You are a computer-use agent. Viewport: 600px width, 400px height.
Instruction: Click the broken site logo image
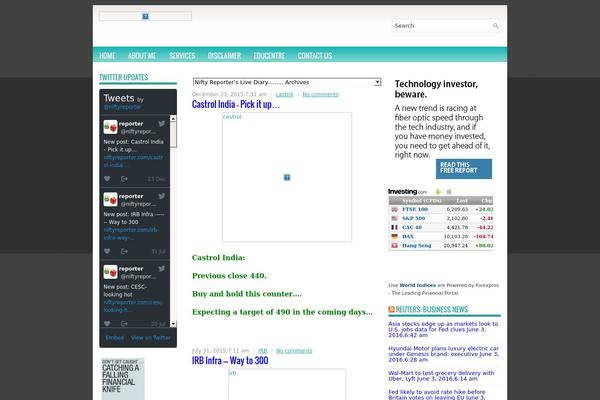click(145, 16)
